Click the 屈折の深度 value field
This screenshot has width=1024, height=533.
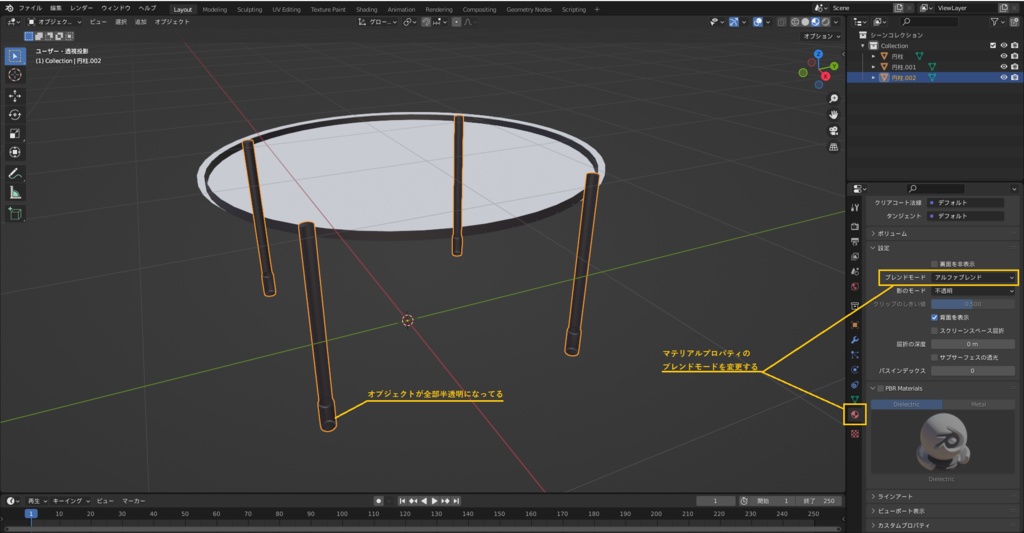(x=971, y=344)
